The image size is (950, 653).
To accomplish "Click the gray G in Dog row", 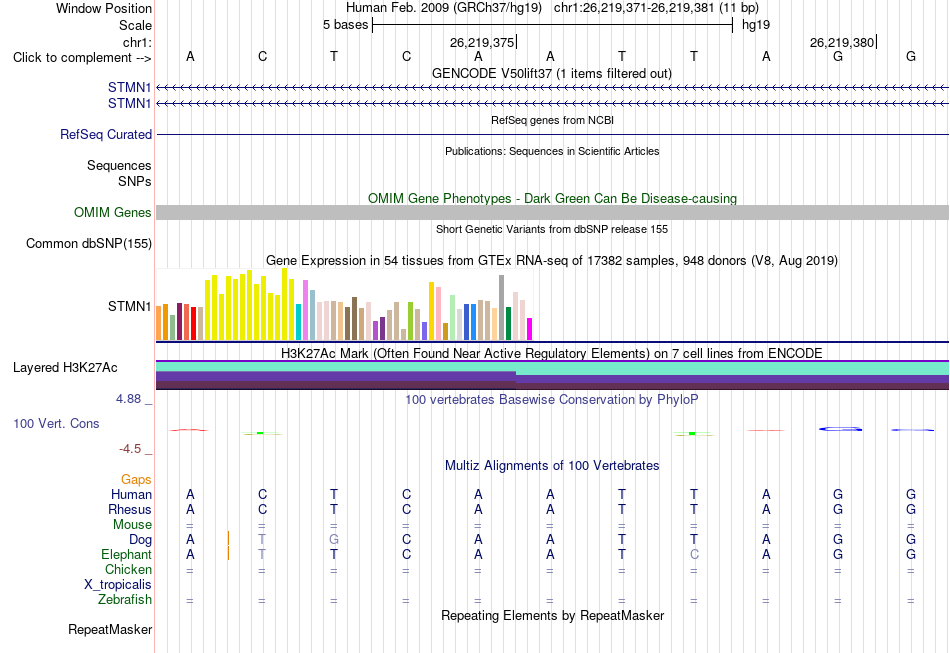I will (x=334, y=539).
